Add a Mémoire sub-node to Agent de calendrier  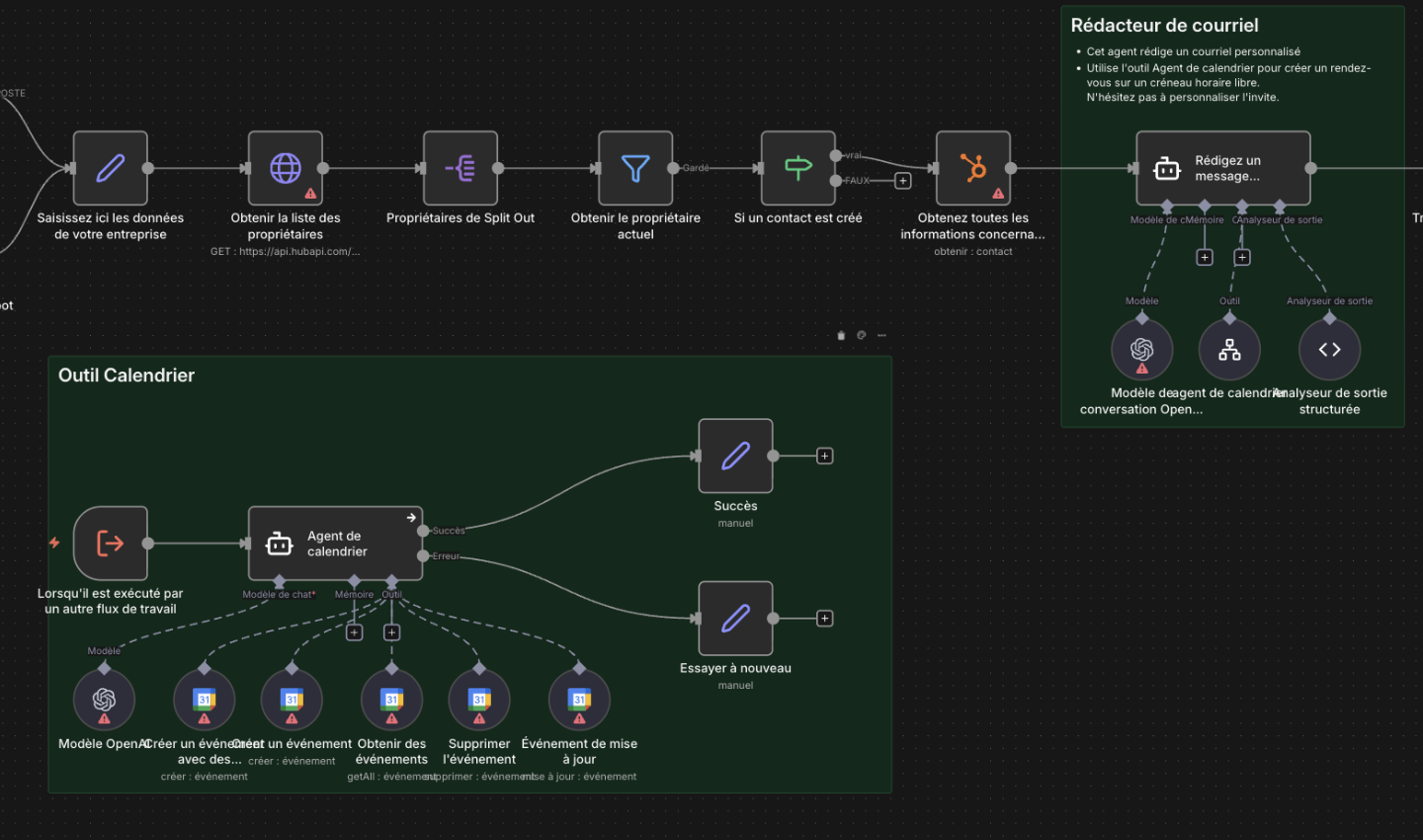[x=354, y=632]
